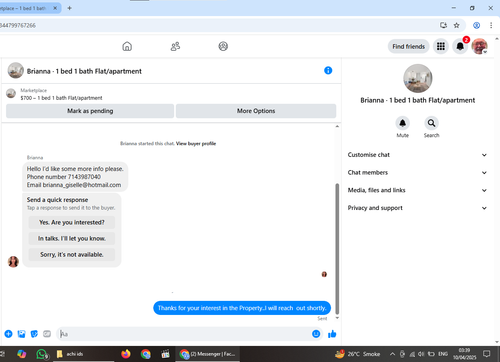Image resolution: width=500 pixels, height=362 pixels.
Task: Open more actions plus icon in composer
Action: pyautogui.click(x=8, y=334)
